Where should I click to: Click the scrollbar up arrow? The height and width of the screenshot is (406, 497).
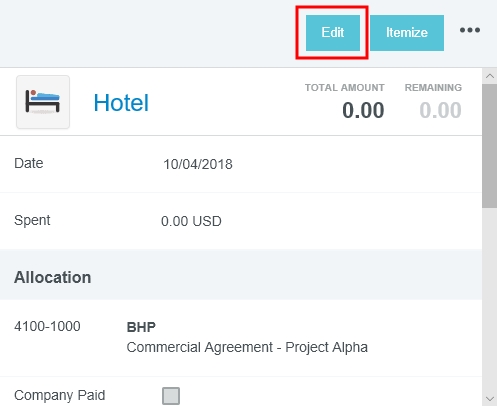[x=490, y=76]
